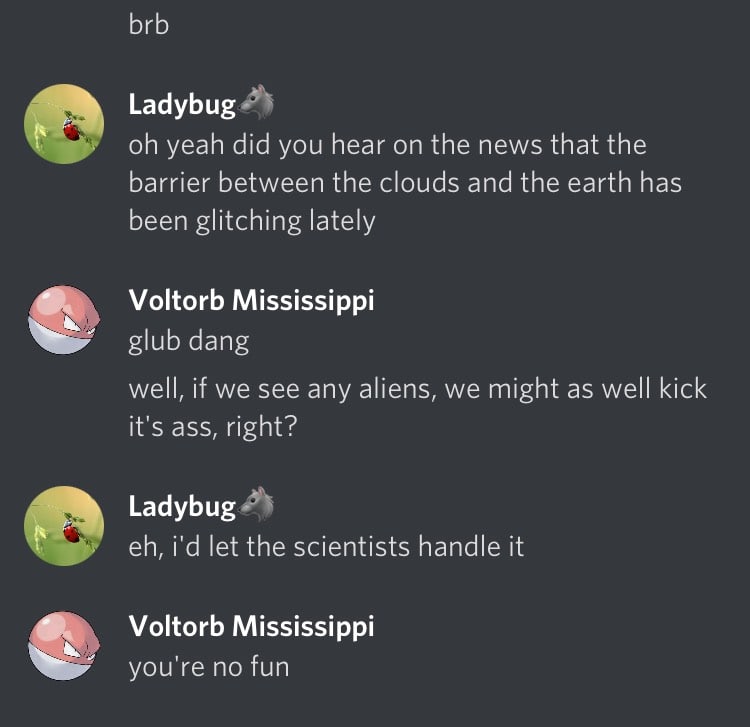750x727 pixels.
Task: Open Ladybug's avatar beside the scientists message
Action: pos(64,526)
